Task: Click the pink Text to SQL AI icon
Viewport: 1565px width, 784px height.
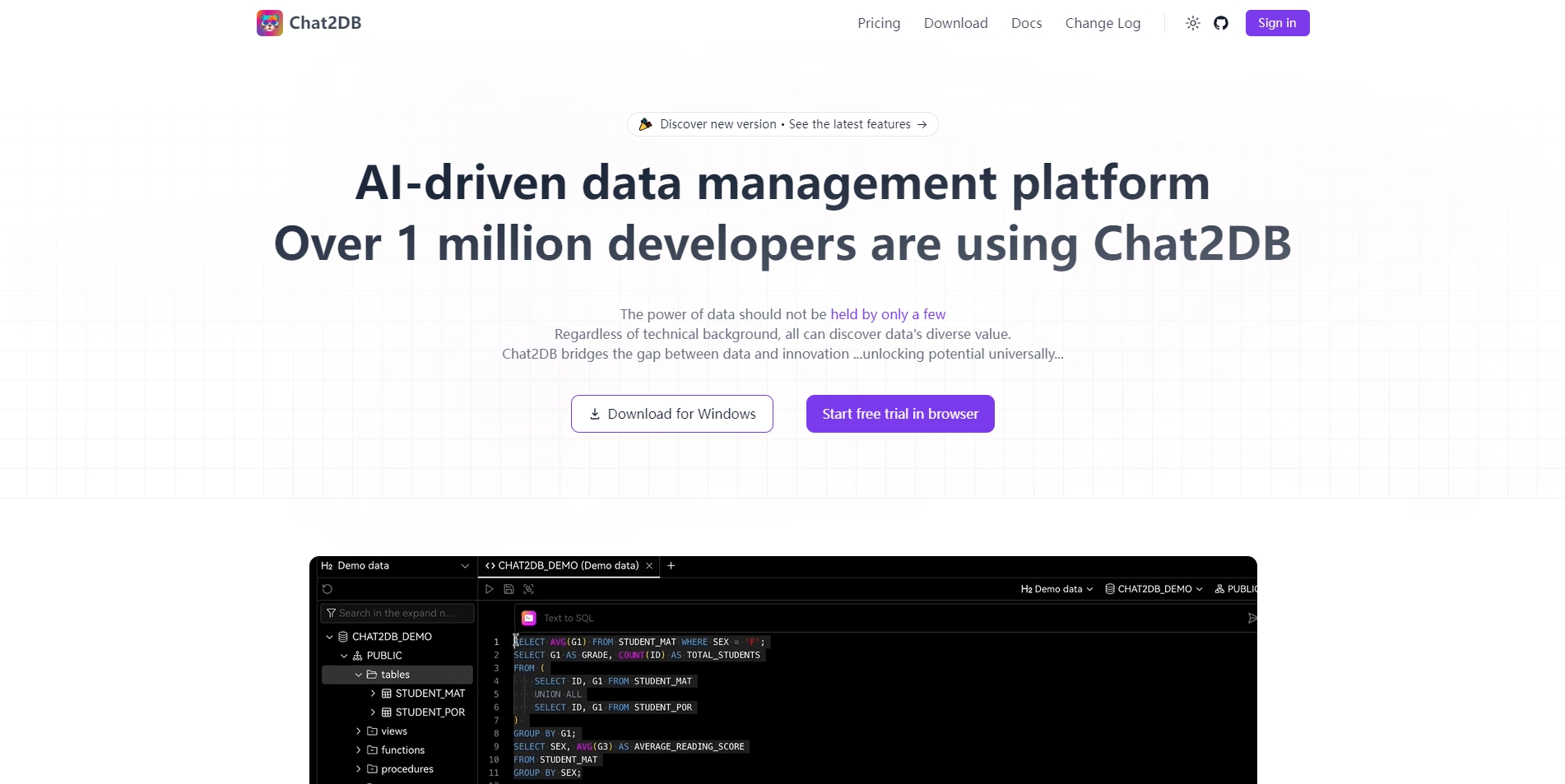Action: click(529, 618)
